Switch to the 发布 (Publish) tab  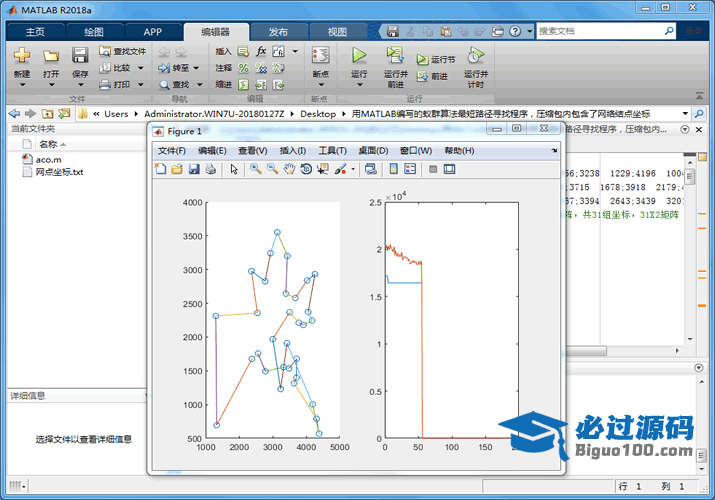tap(278, 31)
